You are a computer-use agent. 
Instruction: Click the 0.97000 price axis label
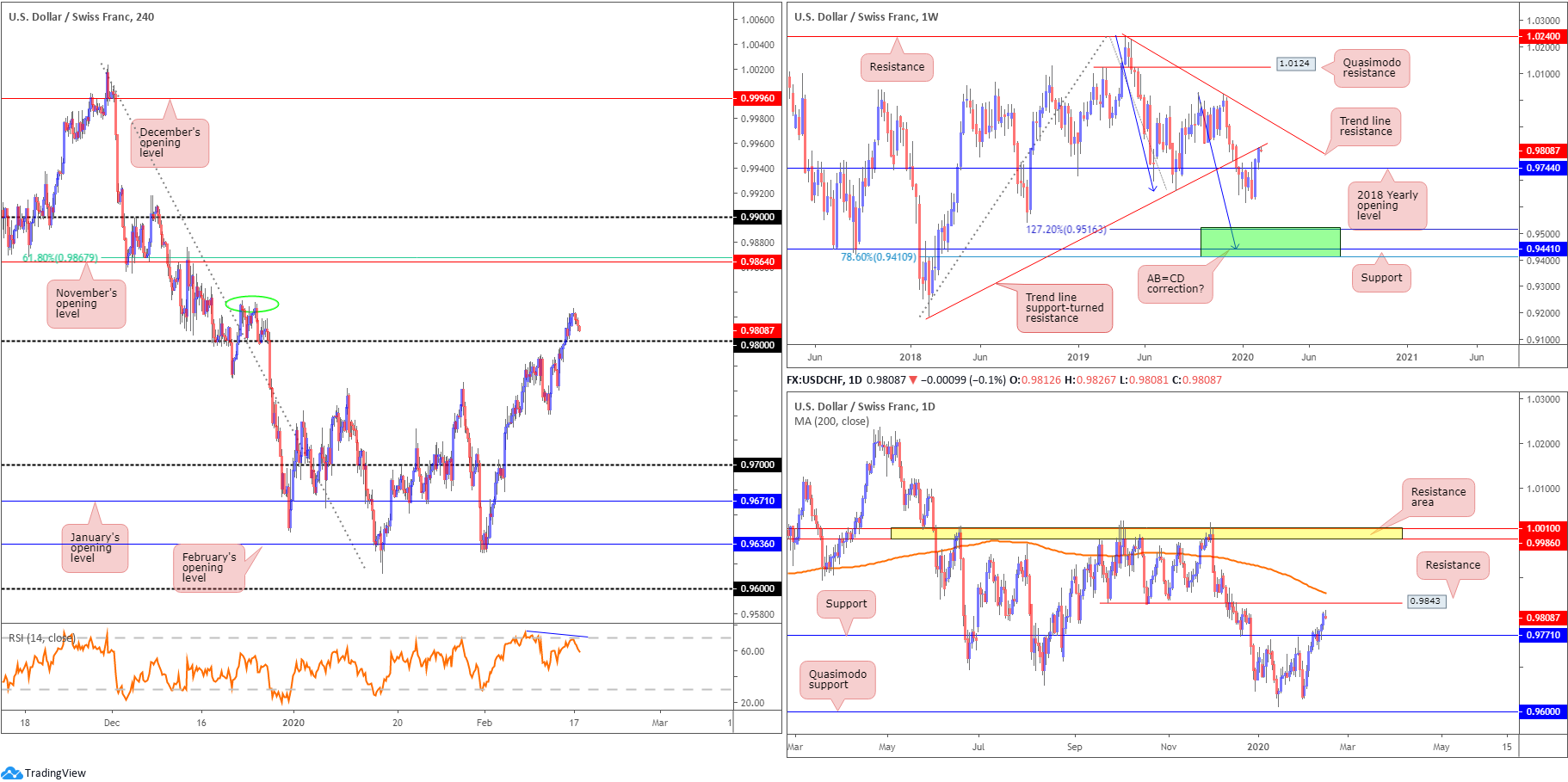pos(758,465)
